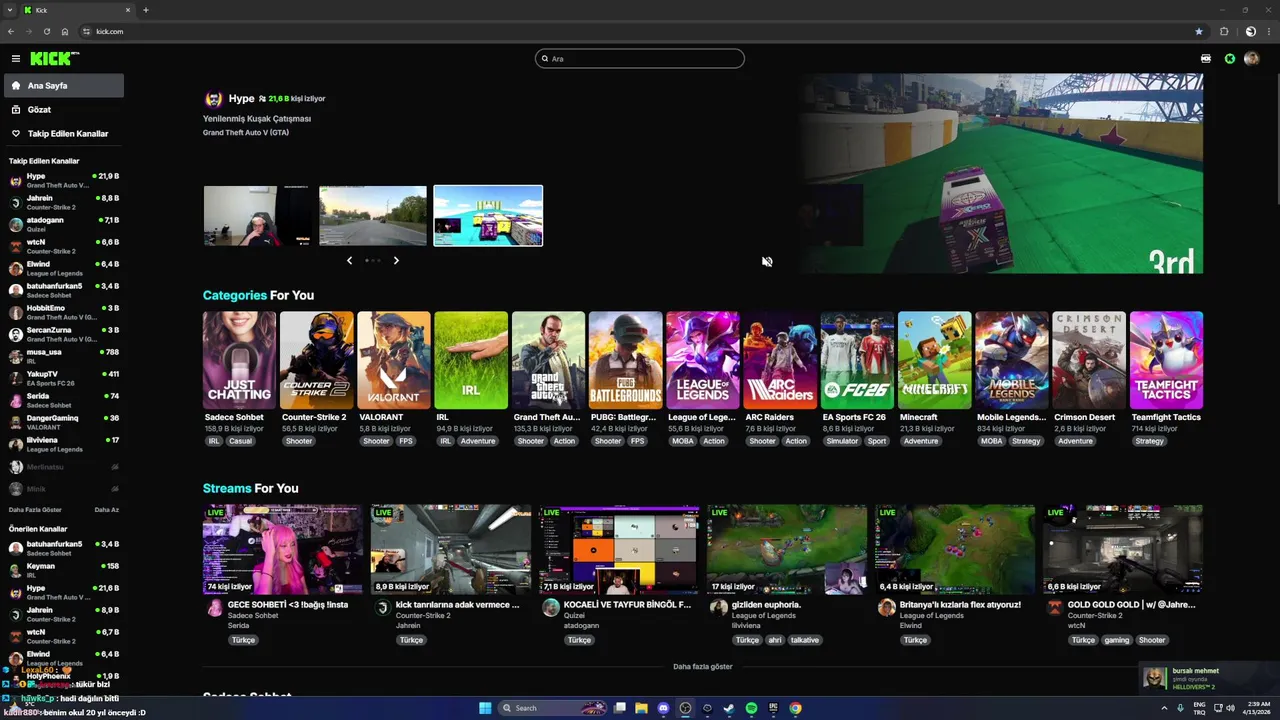Open Keyman in recommended channels

64,570
